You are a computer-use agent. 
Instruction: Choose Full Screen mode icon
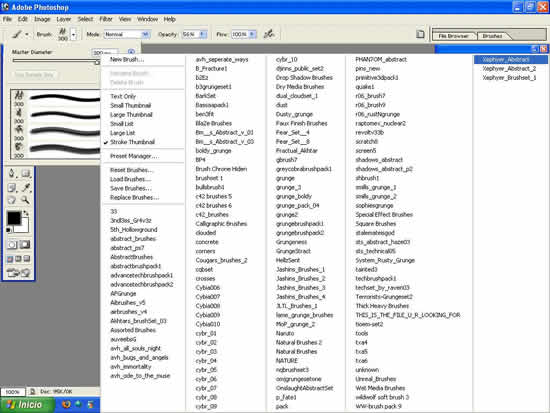(27, 259)
